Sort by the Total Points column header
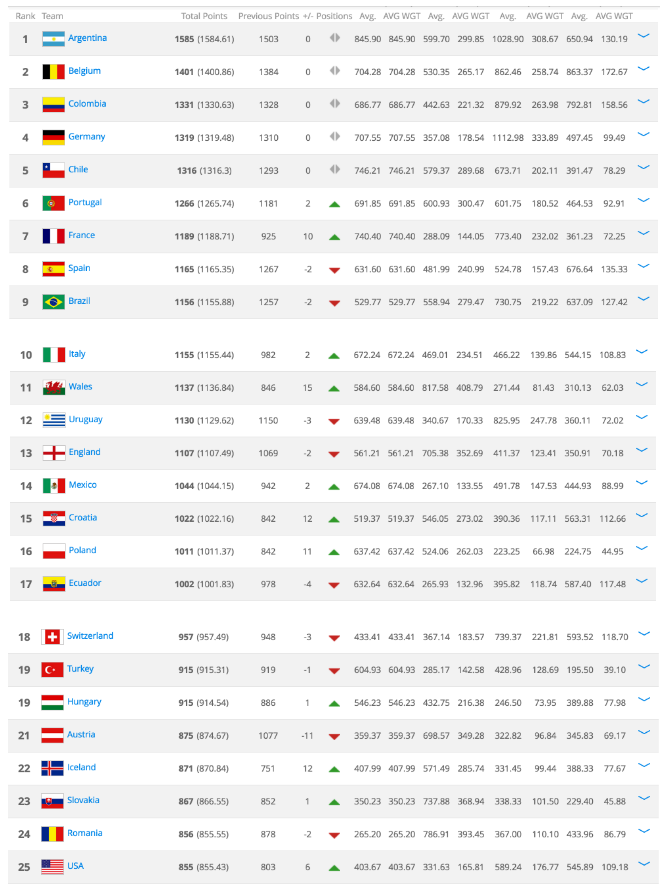 pos(203,16)
